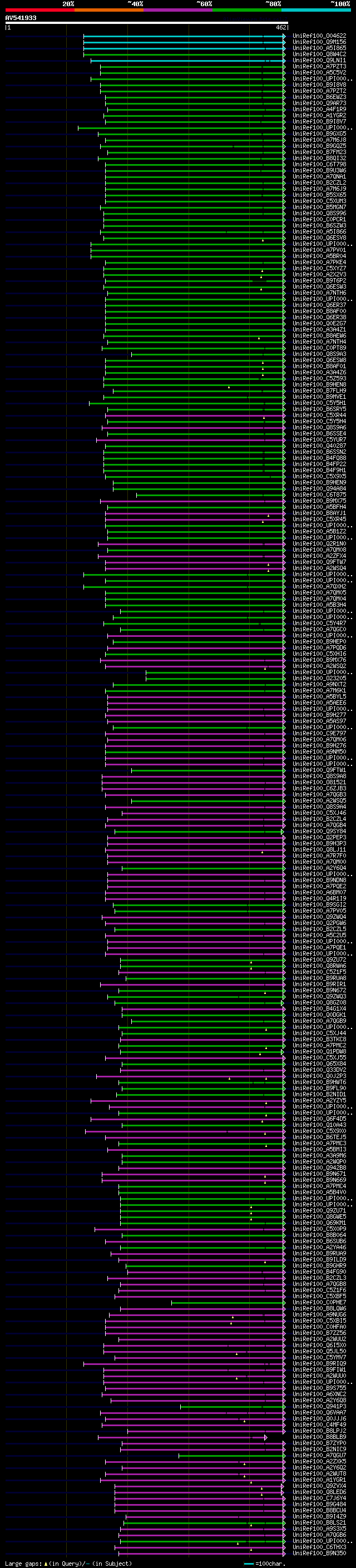
Task: Follow the UniRef100_B2CZL2 link
Action: click(319, 182)
